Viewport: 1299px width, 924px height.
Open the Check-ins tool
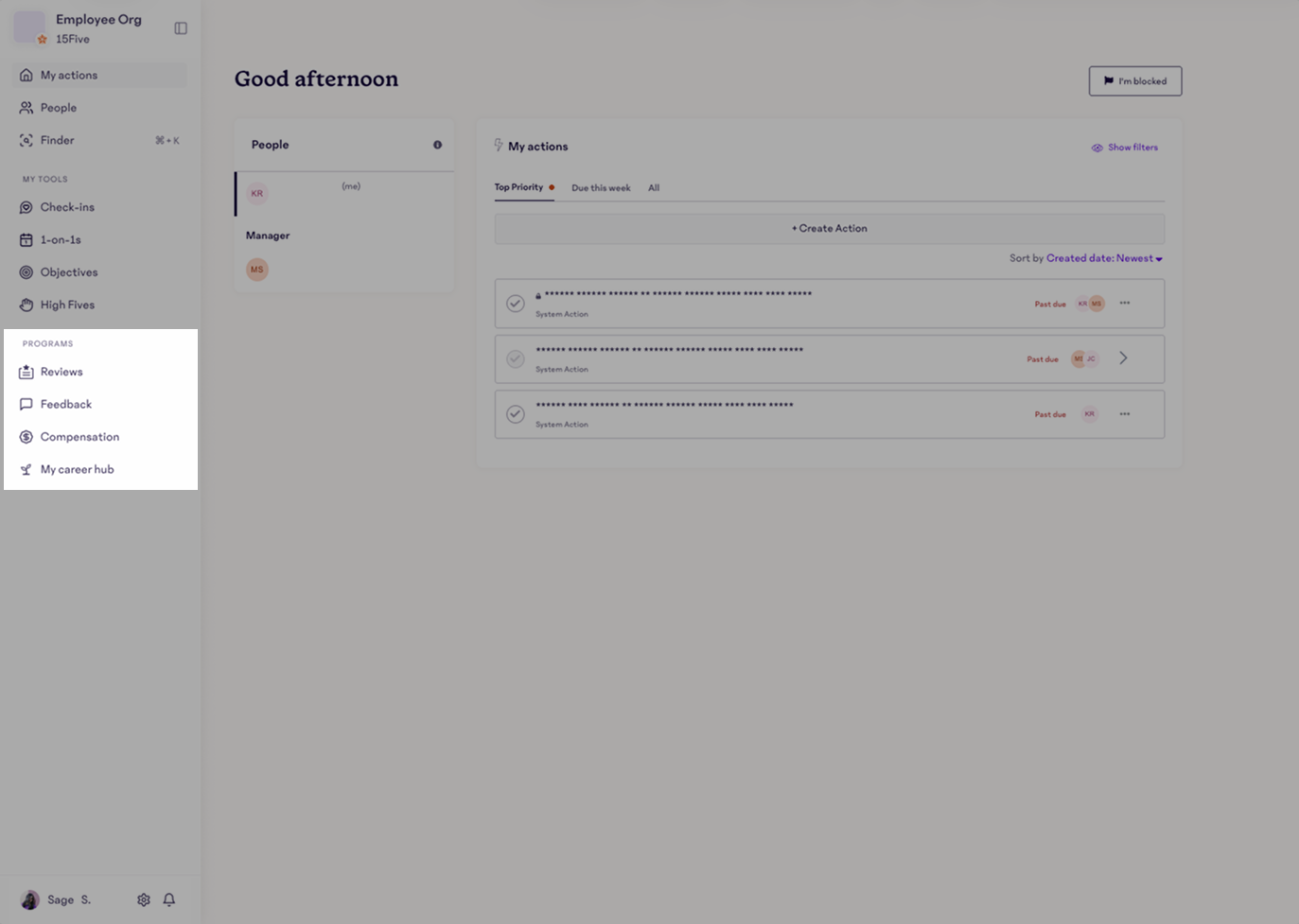[x=66, y=207]
